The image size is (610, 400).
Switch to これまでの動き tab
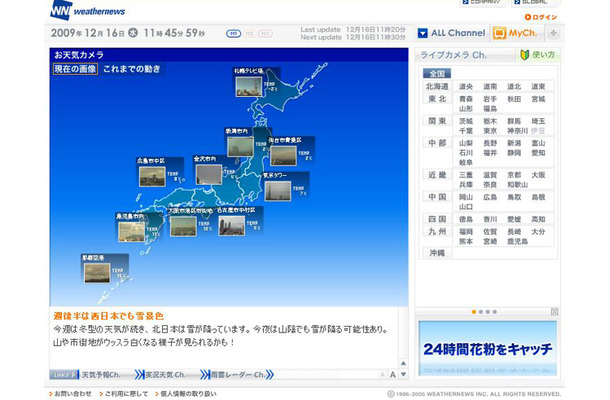131,69
